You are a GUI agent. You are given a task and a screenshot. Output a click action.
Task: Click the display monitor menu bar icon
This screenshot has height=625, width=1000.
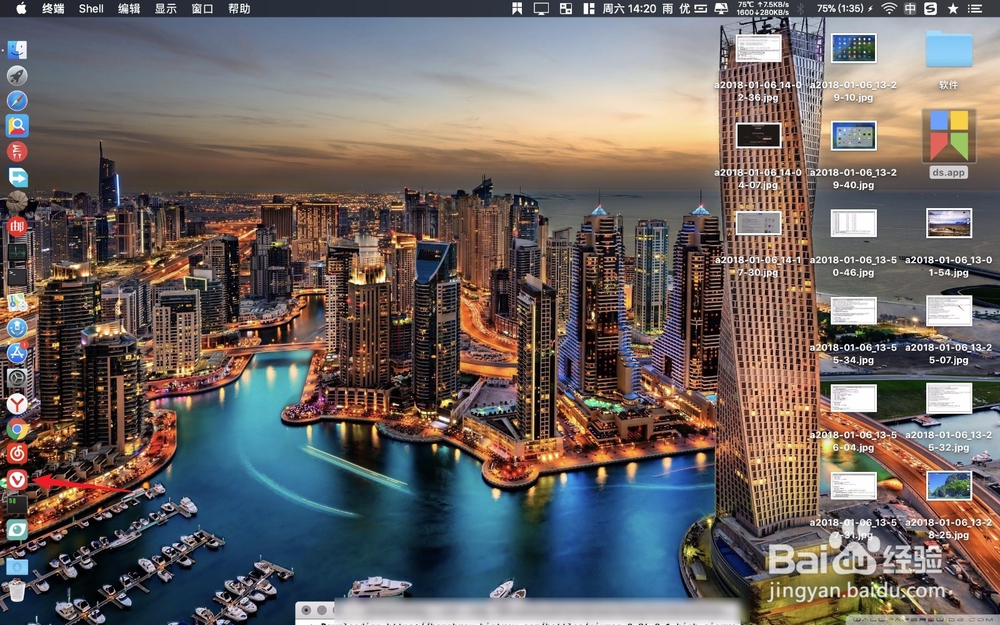pyautogui.click(x=541, y=8)
